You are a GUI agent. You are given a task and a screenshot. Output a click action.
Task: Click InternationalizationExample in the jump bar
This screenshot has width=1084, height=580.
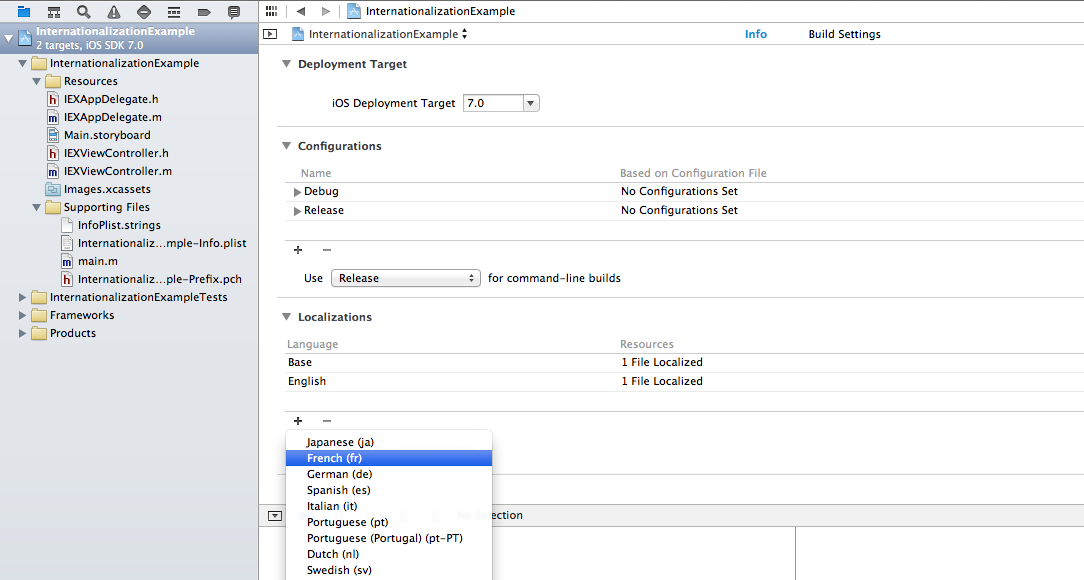440,11
